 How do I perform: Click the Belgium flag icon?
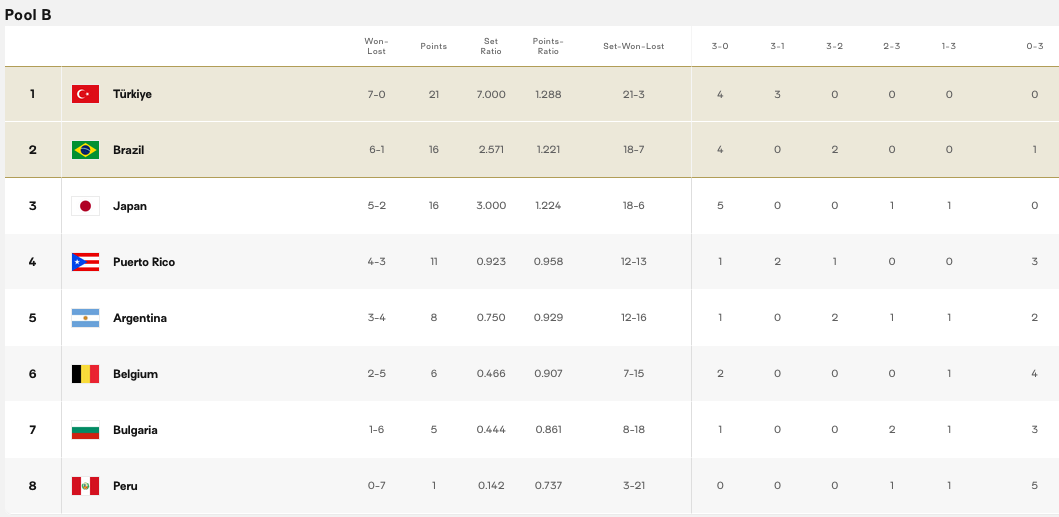pyautogui.click(x=85, y=374)
